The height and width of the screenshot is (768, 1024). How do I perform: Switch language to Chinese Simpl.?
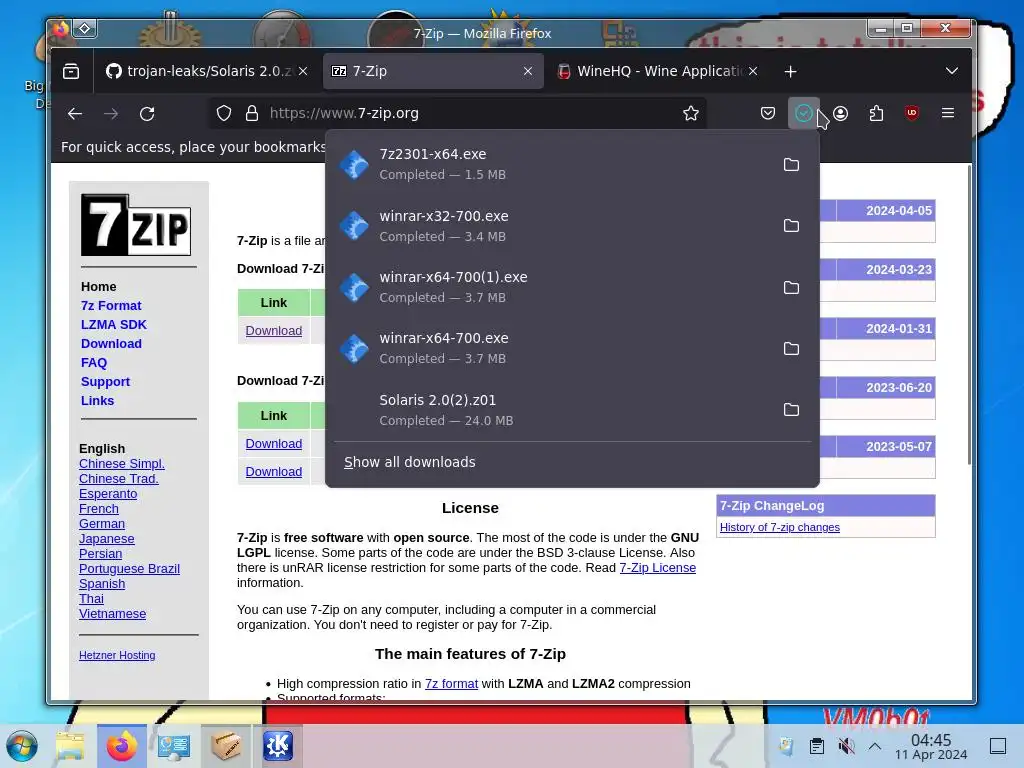click(121, 464)
